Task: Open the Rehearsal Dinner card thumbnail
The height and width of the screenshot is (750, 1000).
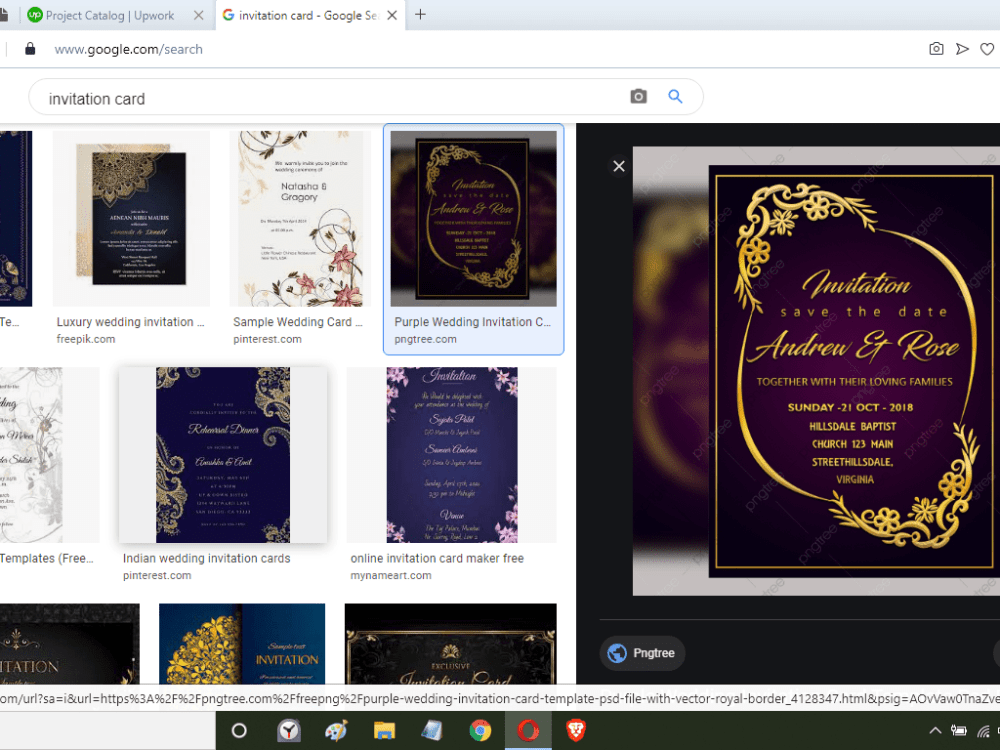Action: (223, 455)
